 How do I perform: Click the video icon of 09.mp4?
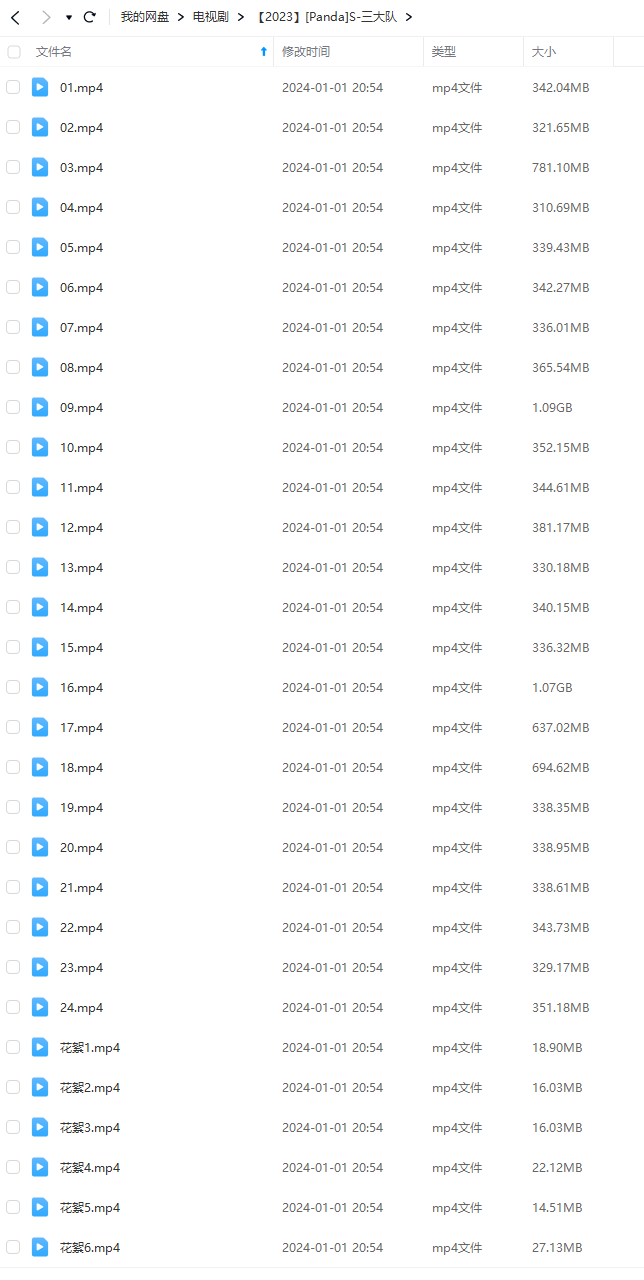click(x=40, y=407)
